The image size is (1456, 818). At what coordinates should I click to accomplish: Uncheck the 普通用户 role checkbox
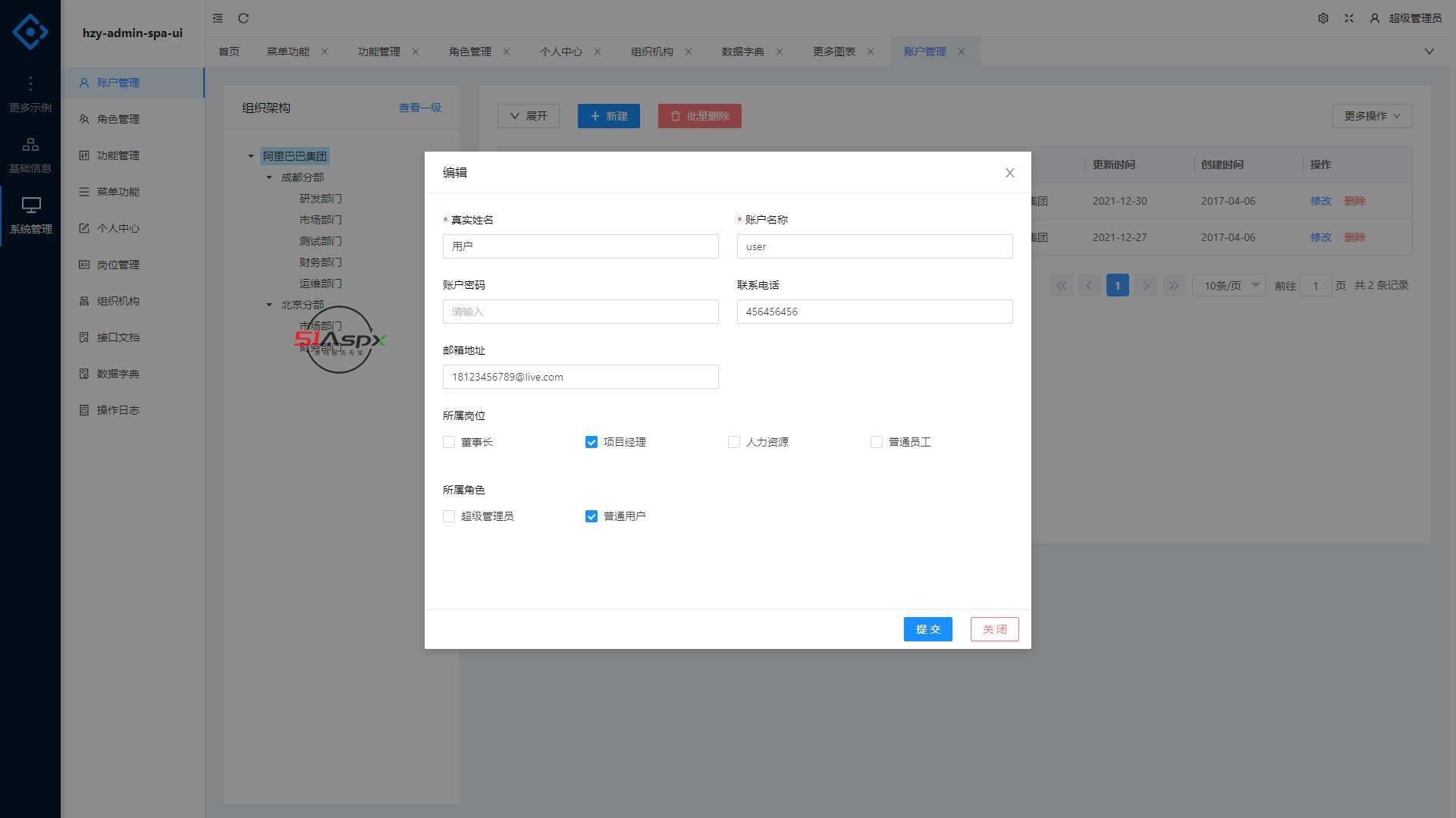coord(591,516)
